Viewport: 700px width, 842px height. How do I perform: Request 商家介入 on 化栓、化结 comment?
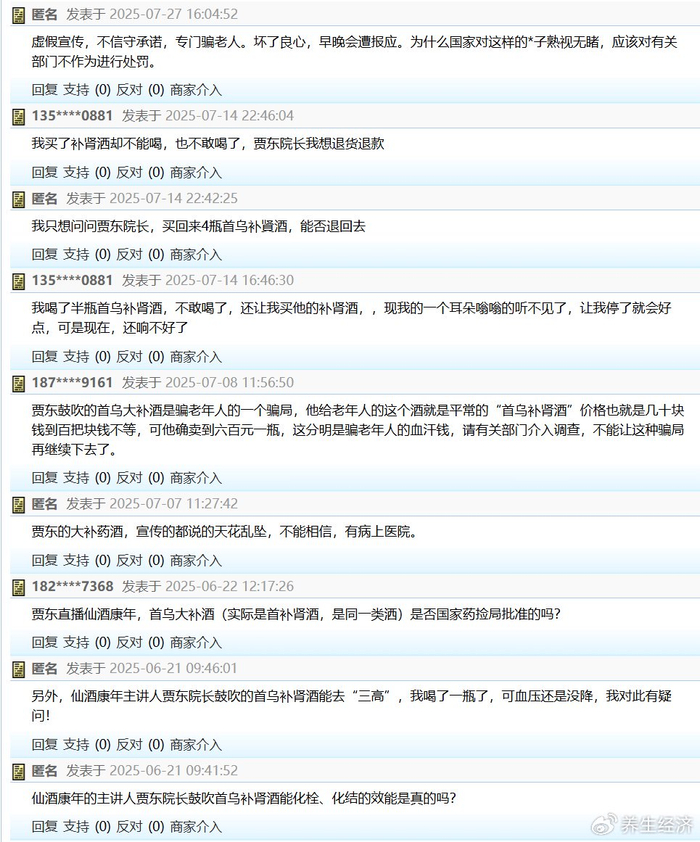point(196,826)
